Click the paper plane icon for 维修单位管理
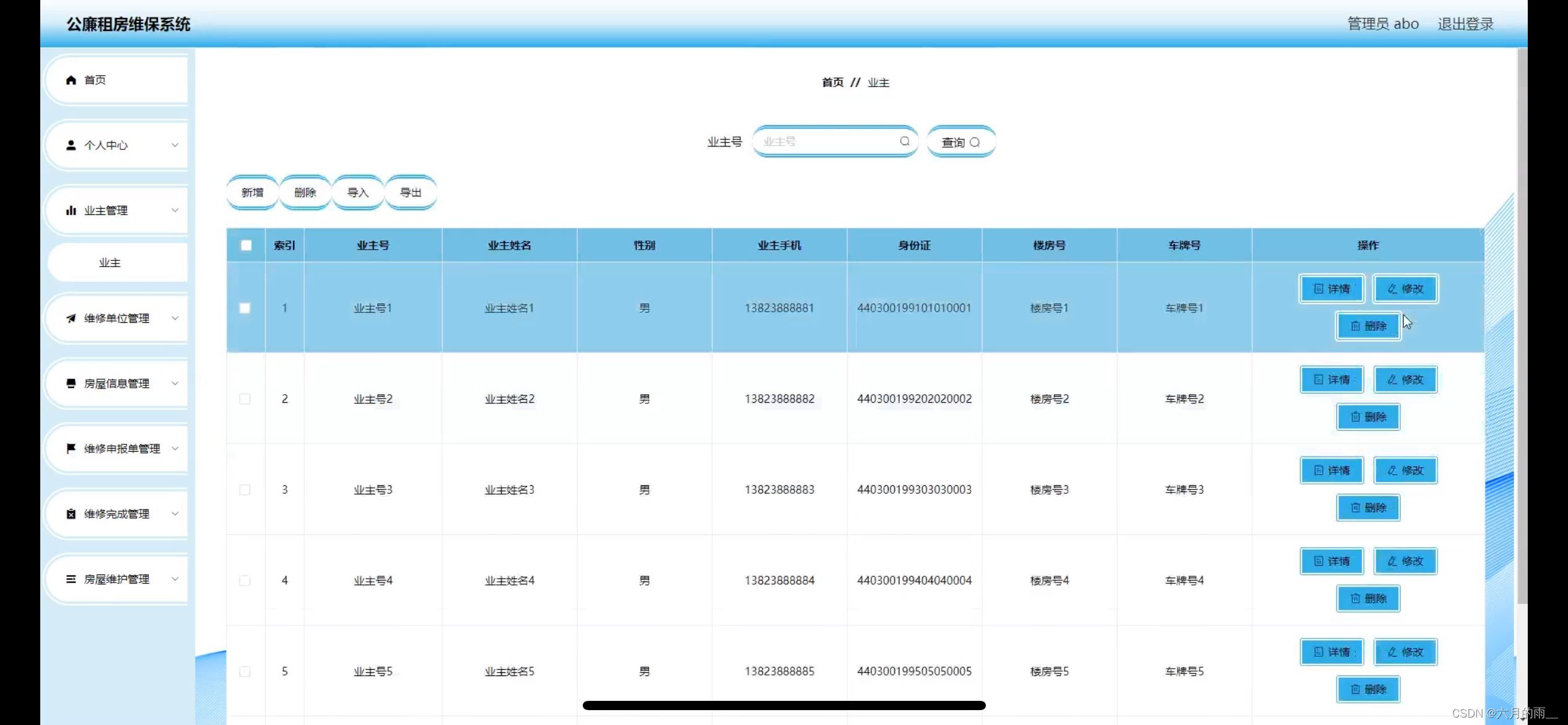The image size is (1568, 725). coord(71,319)
